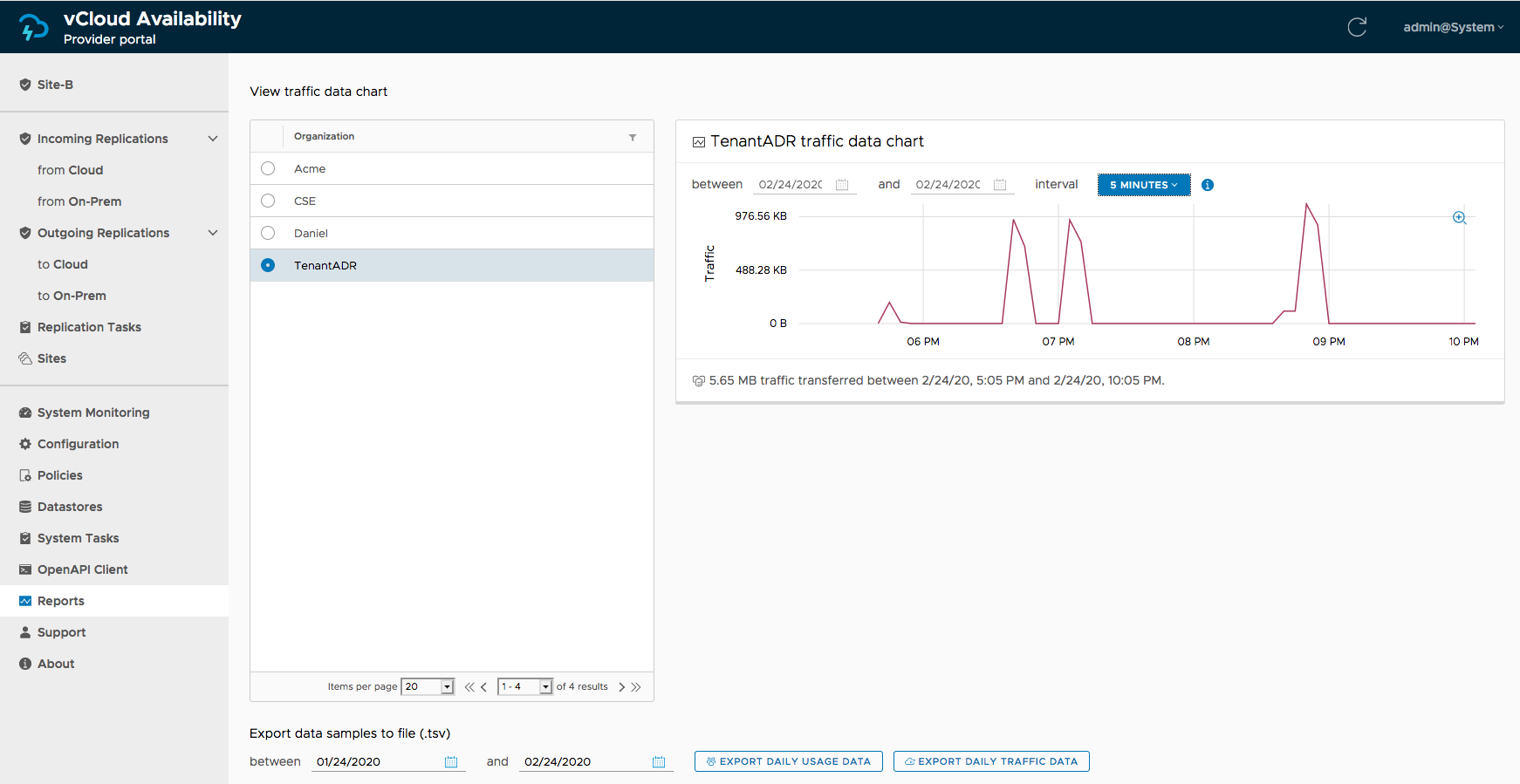Open System Monitoring in sidebar
The width and height of the screenshot is (1520, 784).
[93, 412]
